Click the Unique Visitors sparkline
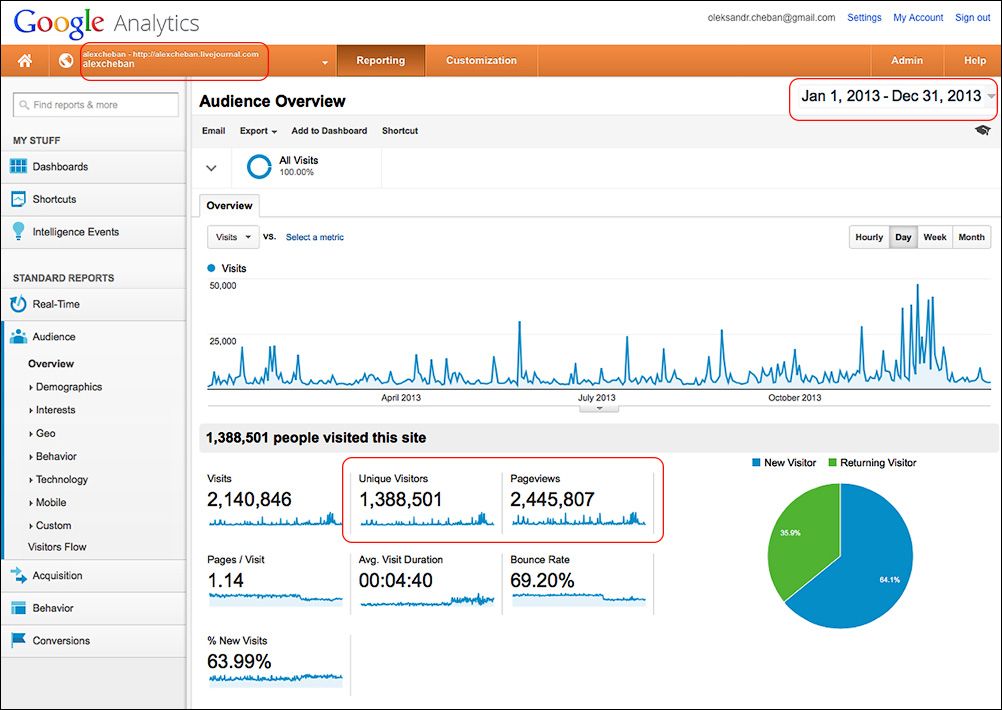Screen dimensions: 1002x710 [x=427, y=519]
